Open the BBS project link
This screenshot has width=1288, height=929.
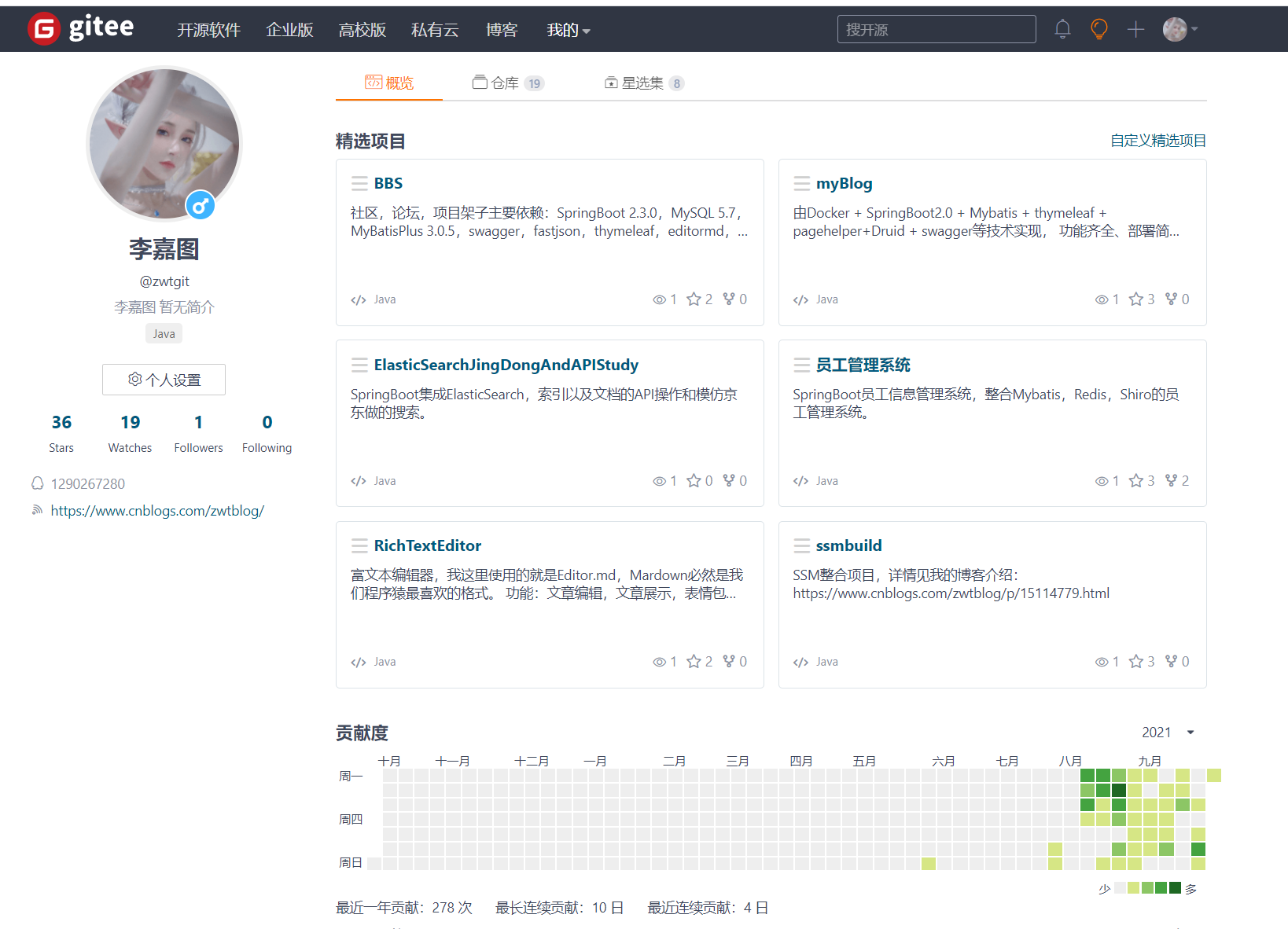coord(388,183)
